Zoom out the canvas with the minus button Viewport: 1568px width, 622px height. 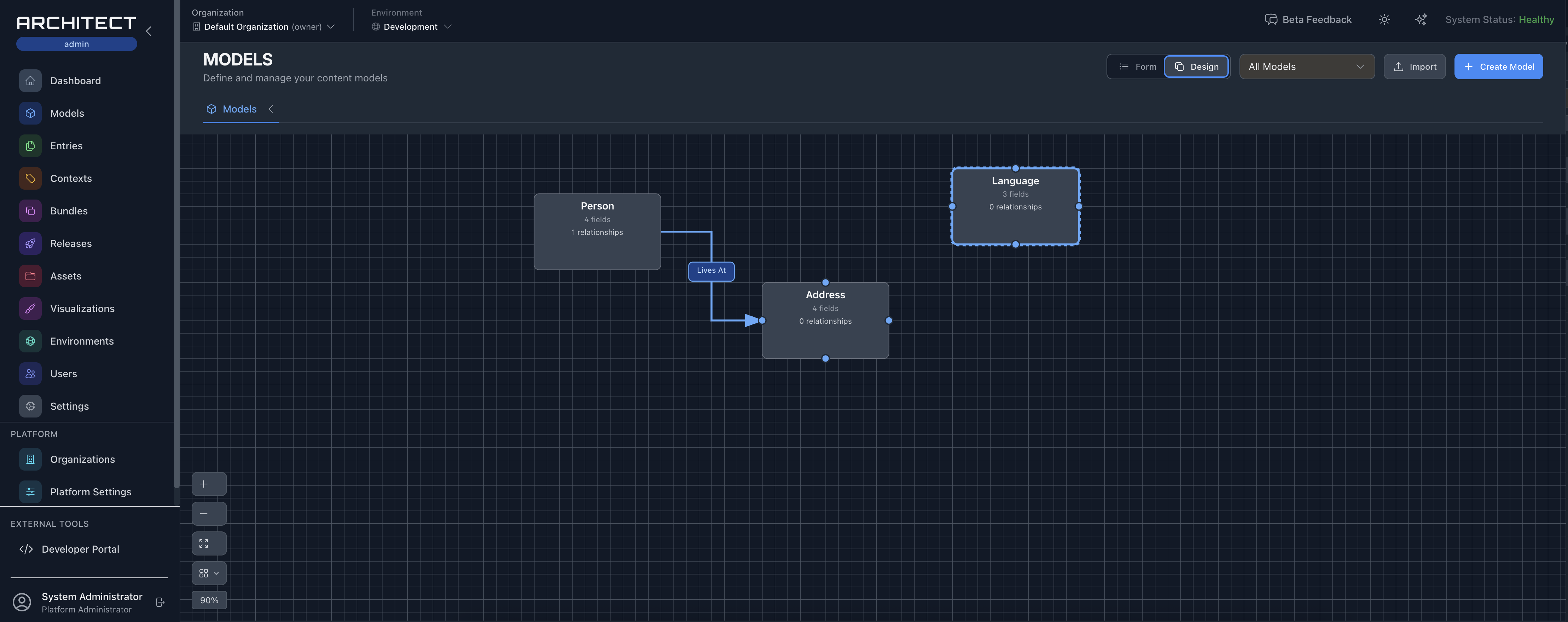coord(209,514)
